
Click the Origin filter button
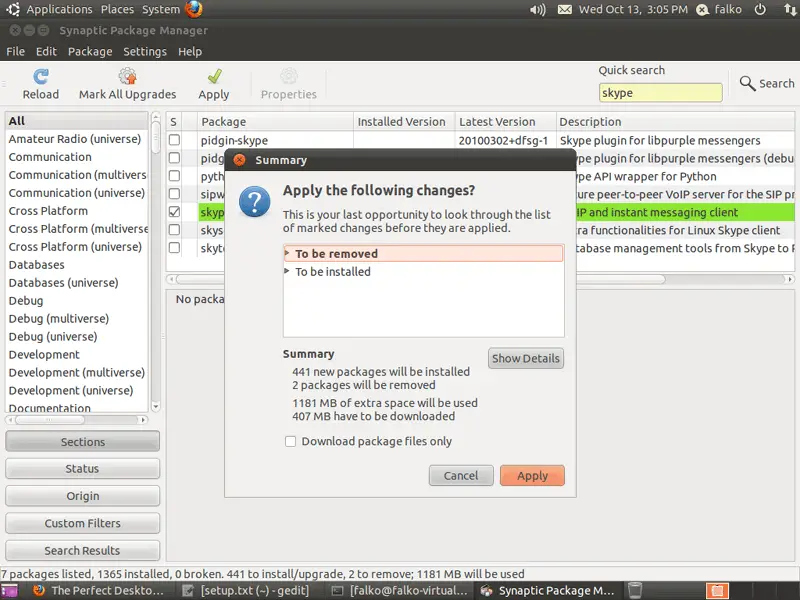(83, 496)
